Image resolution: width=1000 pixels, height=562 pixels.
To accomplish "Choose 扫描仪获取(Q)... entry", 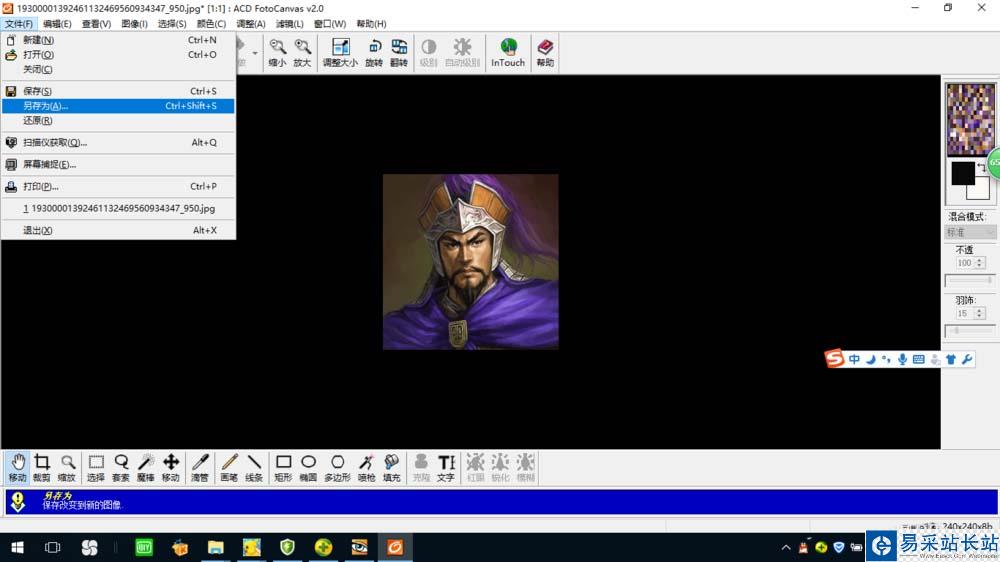I will tap(119, 142).
